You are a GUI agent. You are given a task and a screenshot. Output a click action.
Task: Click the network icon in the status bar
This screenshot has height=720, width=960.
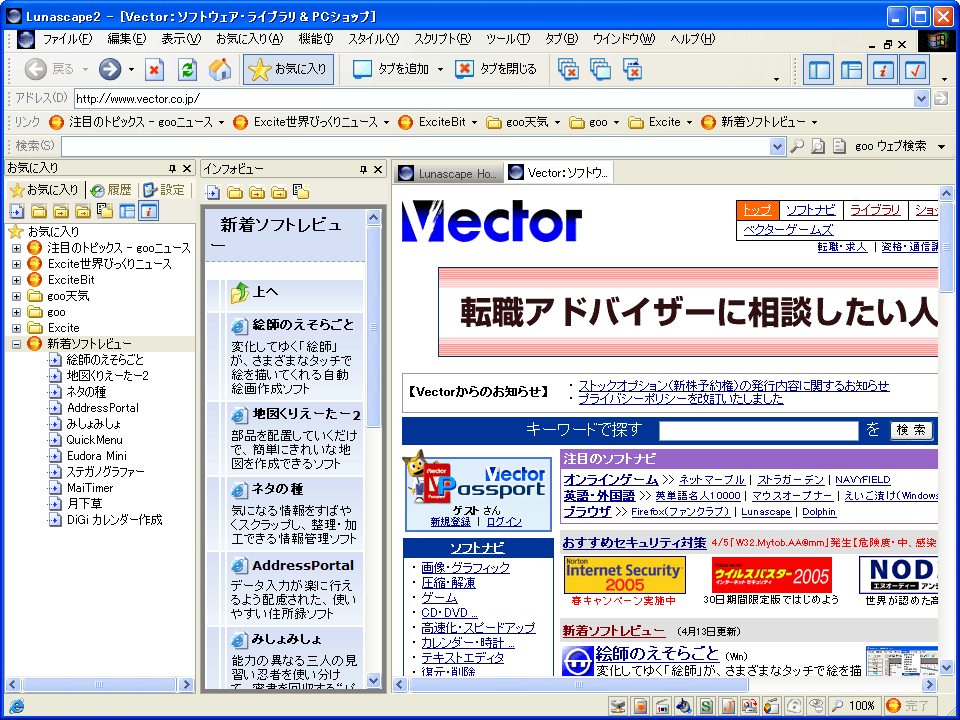(x=618, y=706)
